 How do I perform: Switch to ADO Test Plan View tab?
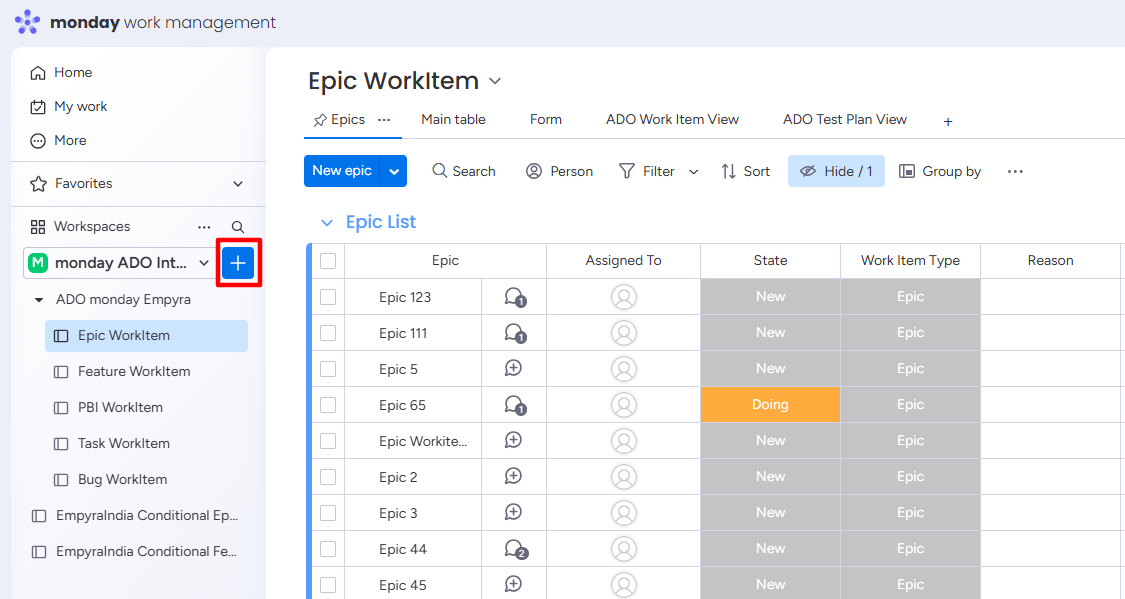point(844,120)
